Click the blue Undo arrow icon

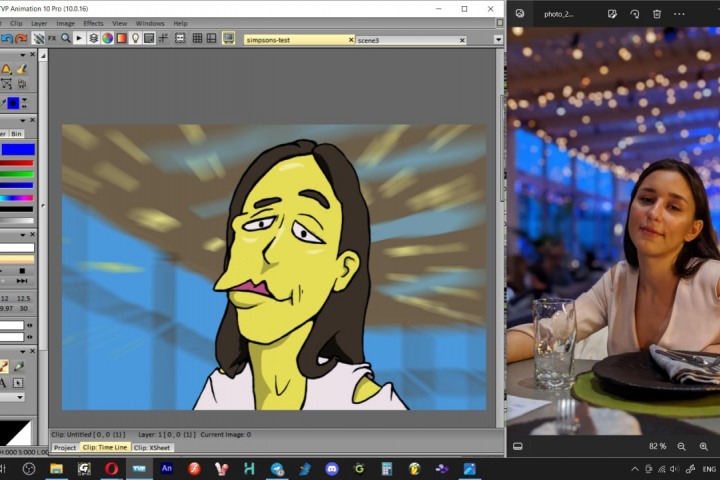point(6,39)
